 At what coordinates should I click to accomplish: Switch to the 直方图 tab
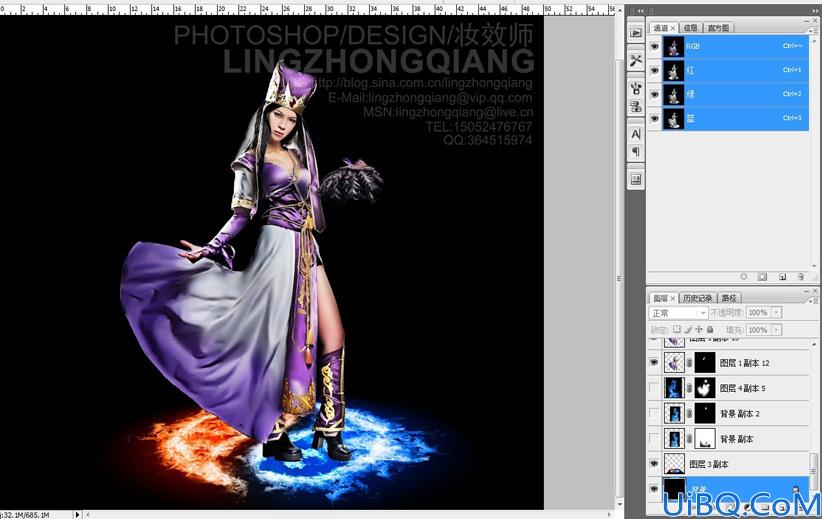718,28
